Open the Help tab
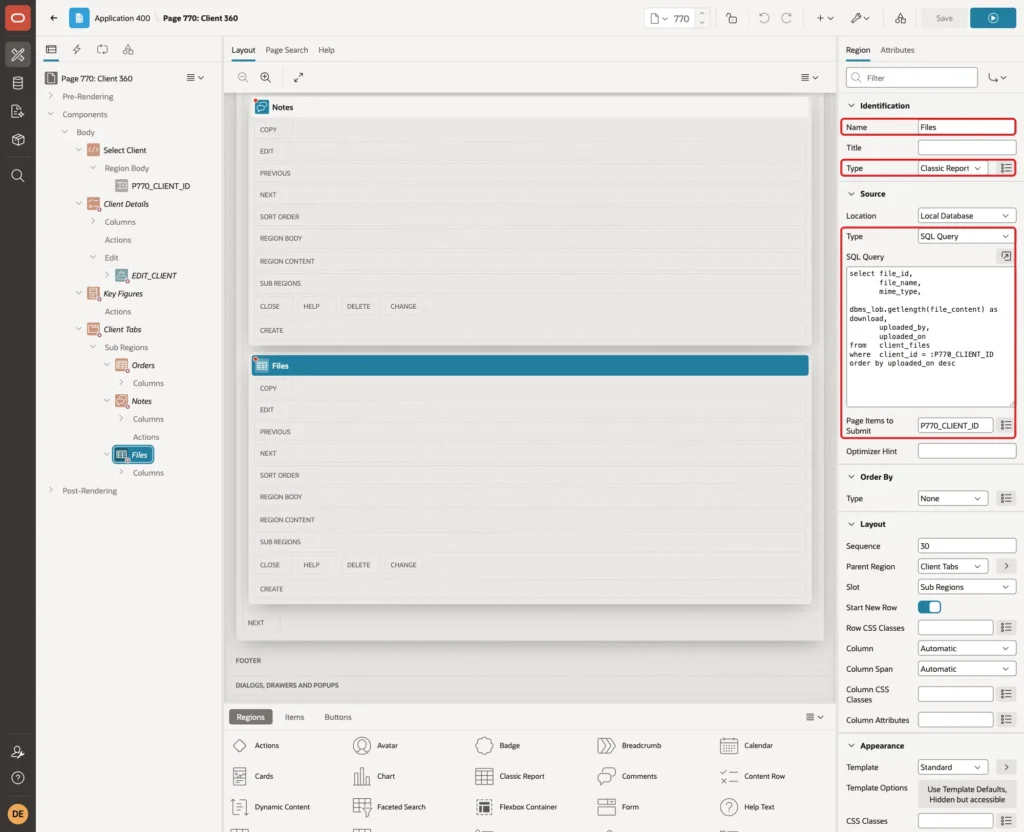The width and height of the screenshot is (1024, 832). coord(326,50)
